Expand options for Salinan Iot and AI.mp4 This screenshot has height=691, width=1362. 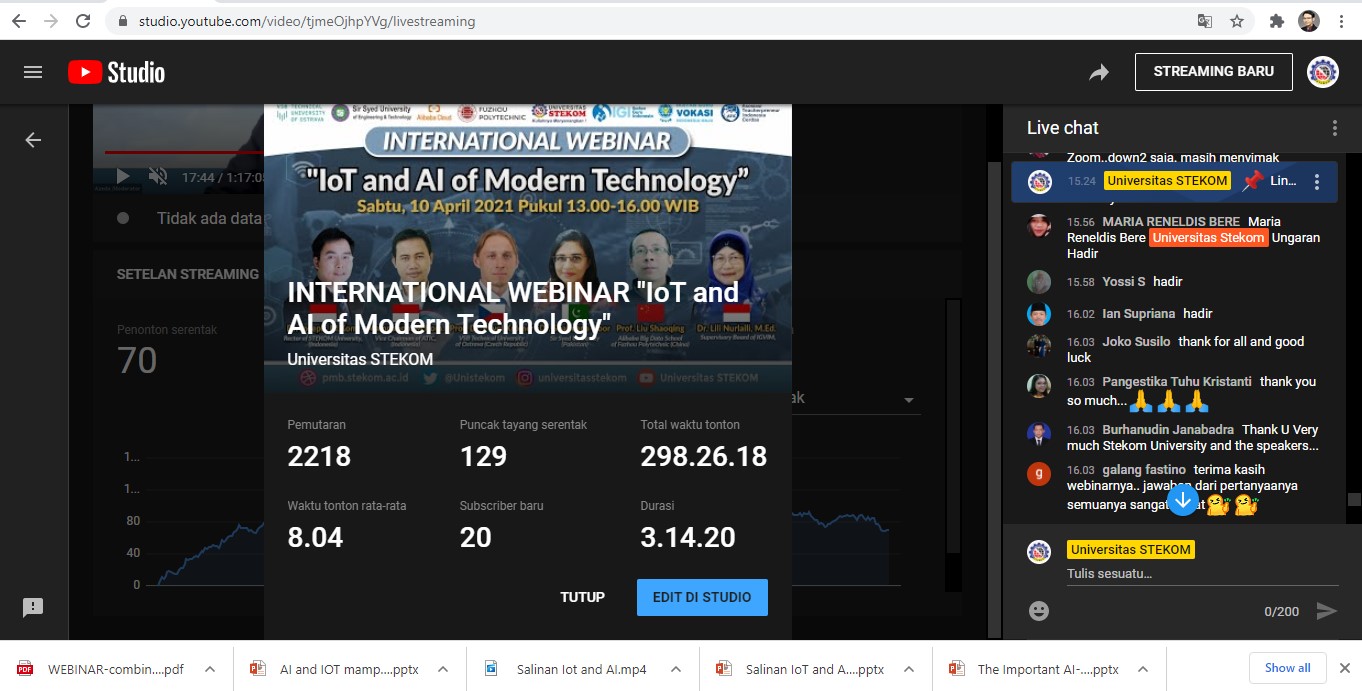coord(676,669)
